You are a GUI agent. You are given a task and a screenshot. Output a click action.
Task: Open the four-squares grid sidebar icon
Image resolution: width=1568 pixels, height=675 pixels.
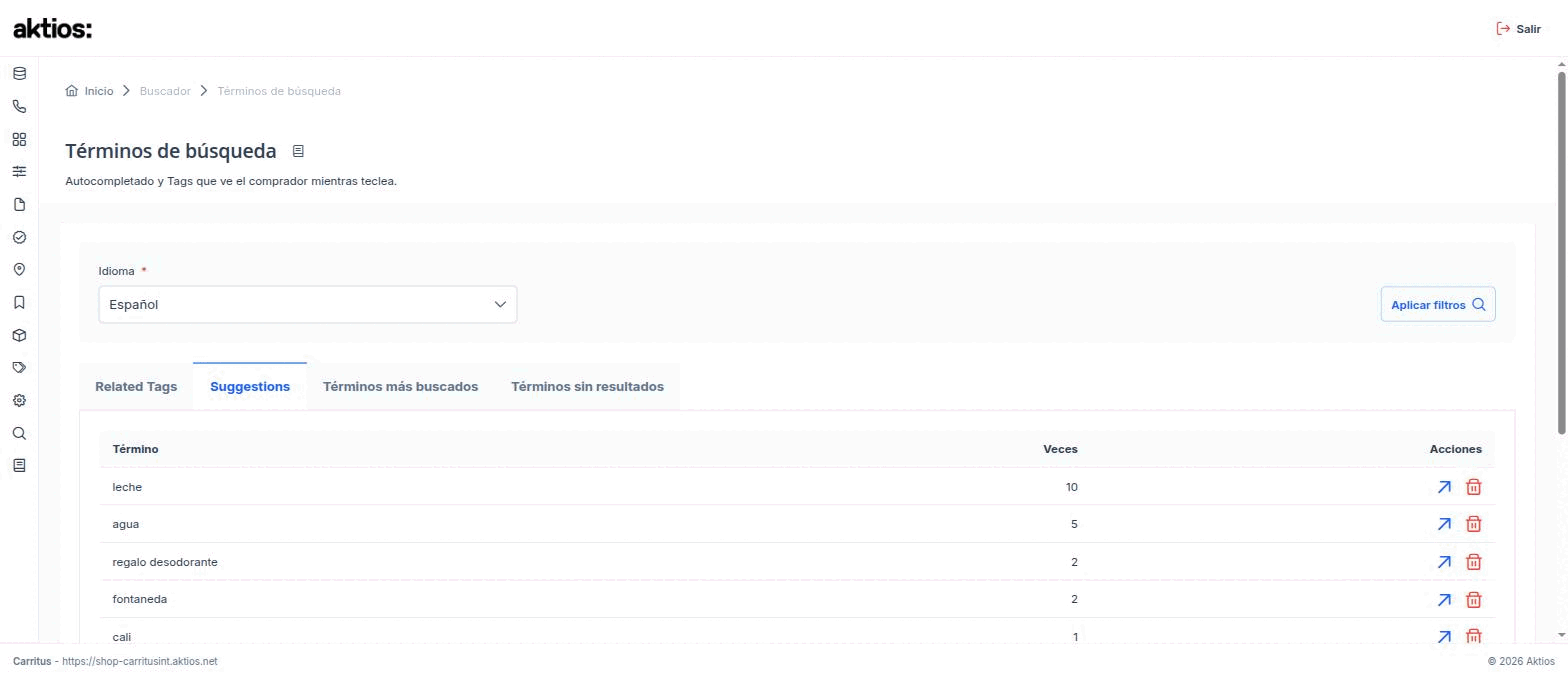[x=19, y=139]
